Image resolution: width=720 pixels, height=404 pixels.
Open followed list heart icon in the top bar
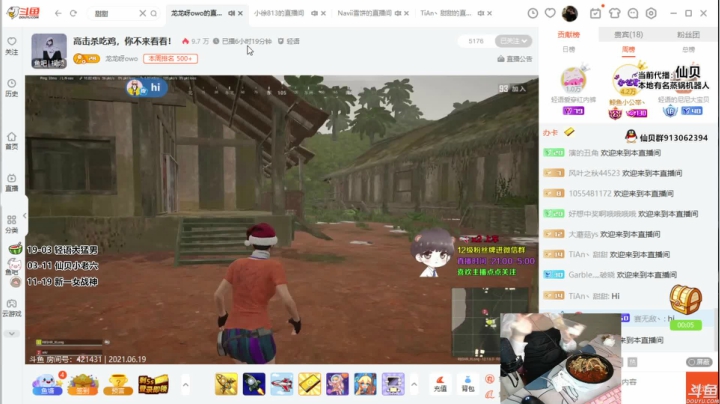click(x=550, y=13)
